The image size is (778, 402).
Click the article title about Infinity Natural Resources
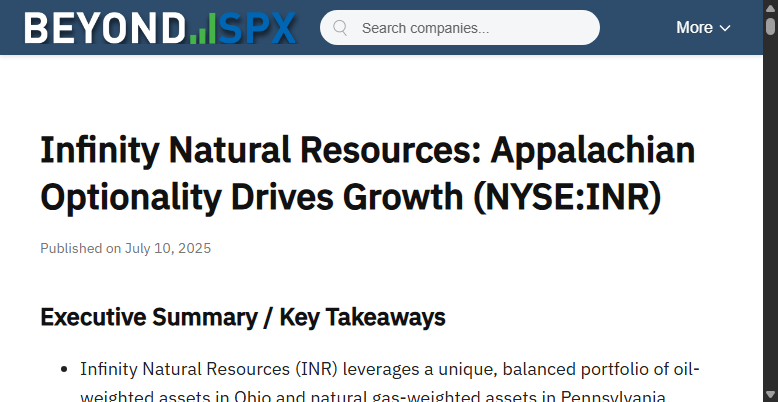click(367, 173)
